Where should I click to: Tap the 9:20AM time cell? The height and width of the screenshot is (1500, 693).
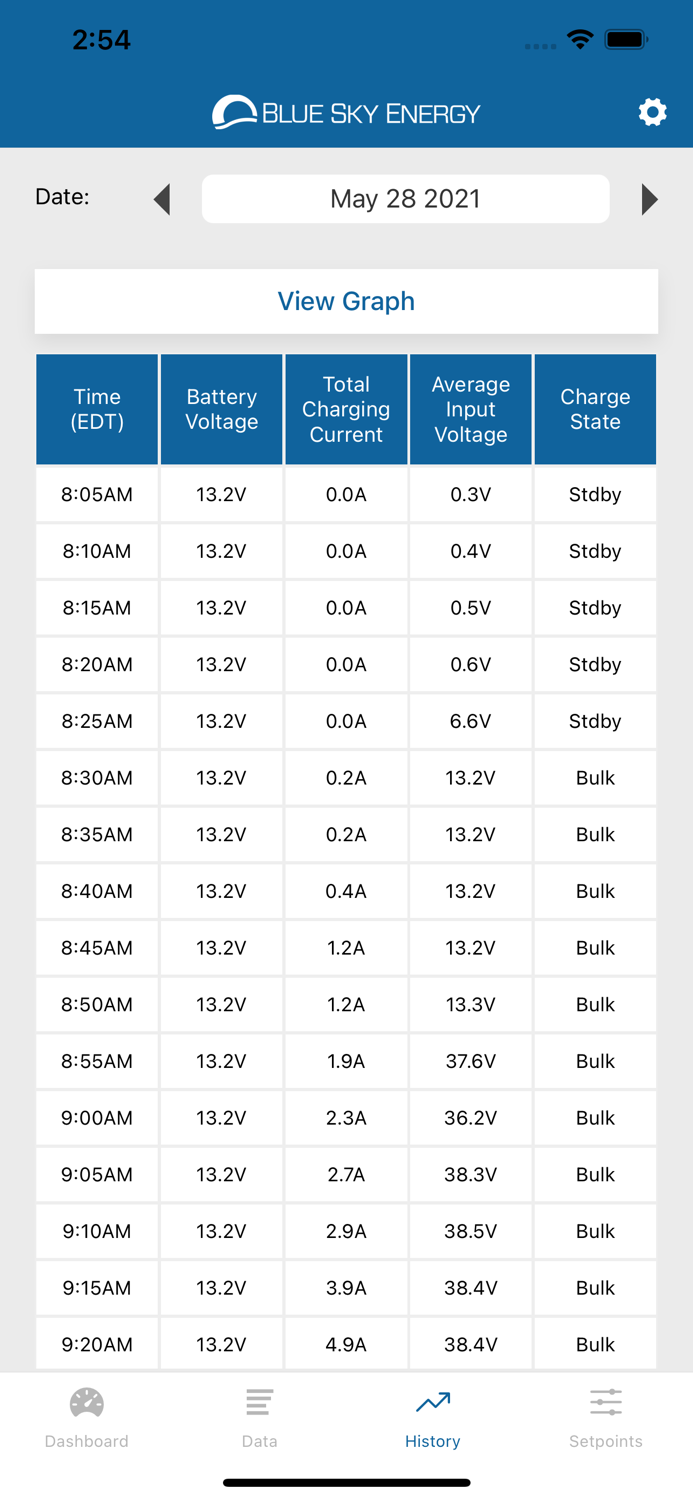97,1344
